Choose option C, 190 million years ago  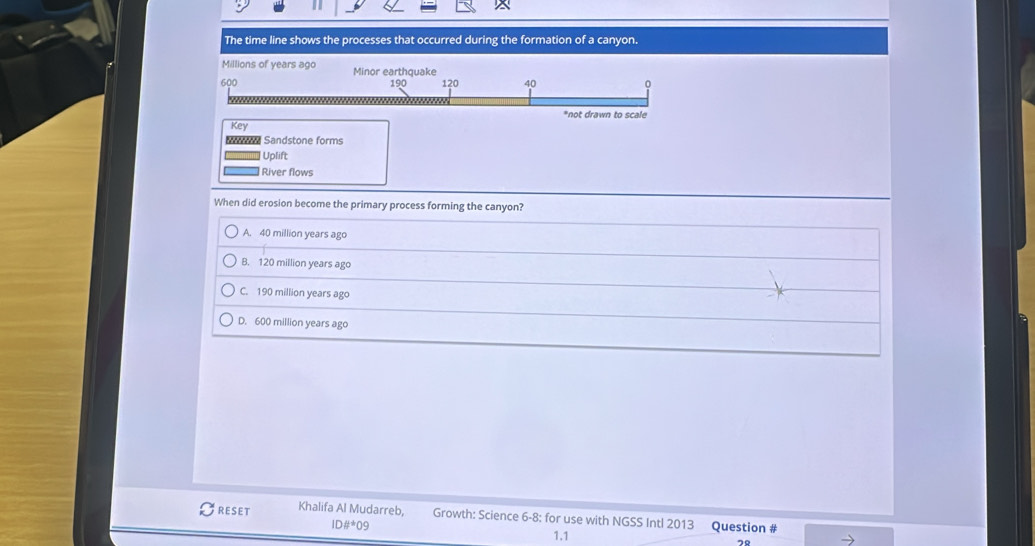tap(229, 293)
